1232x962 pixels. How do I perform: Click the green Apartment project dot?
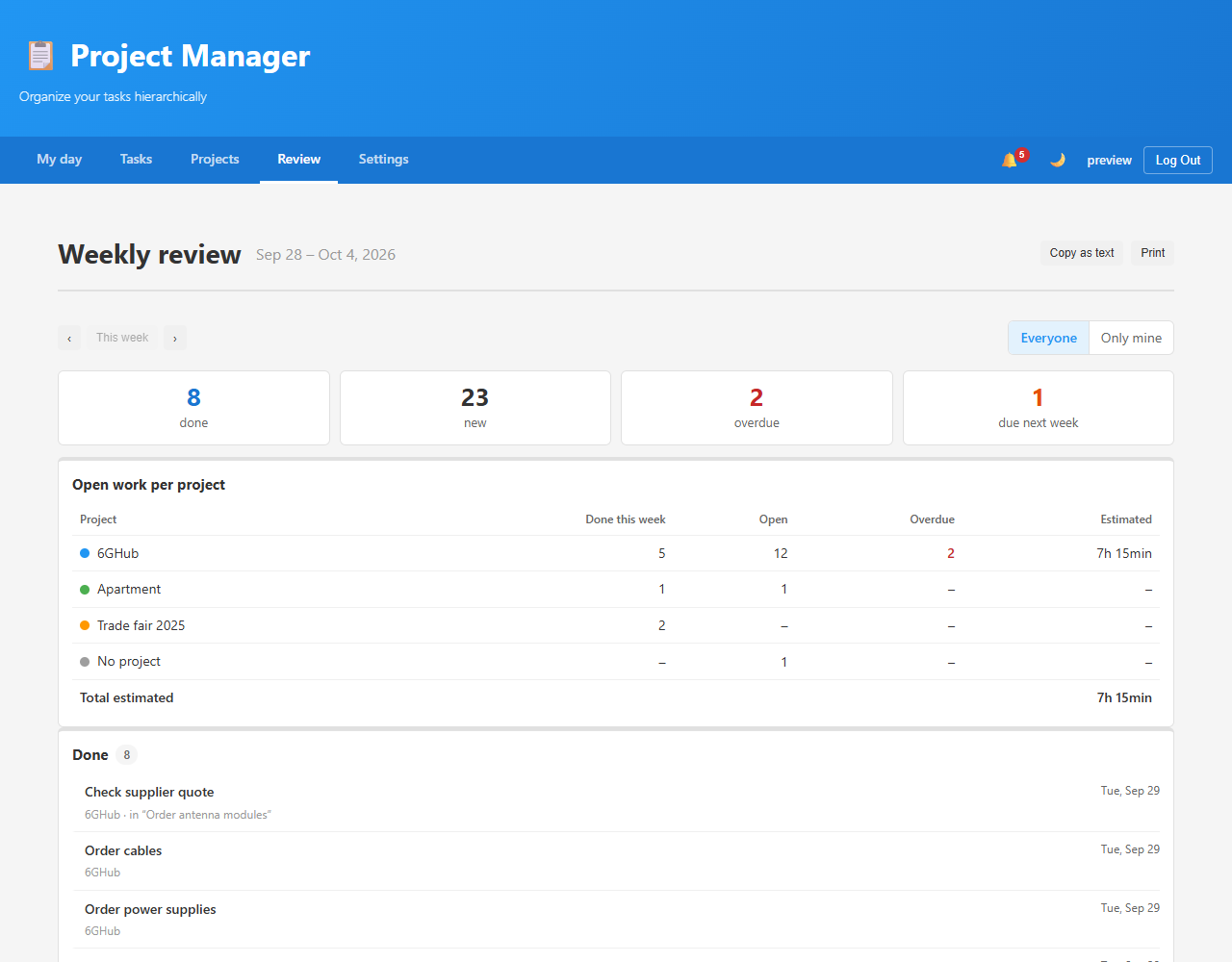tap(85, 590)
